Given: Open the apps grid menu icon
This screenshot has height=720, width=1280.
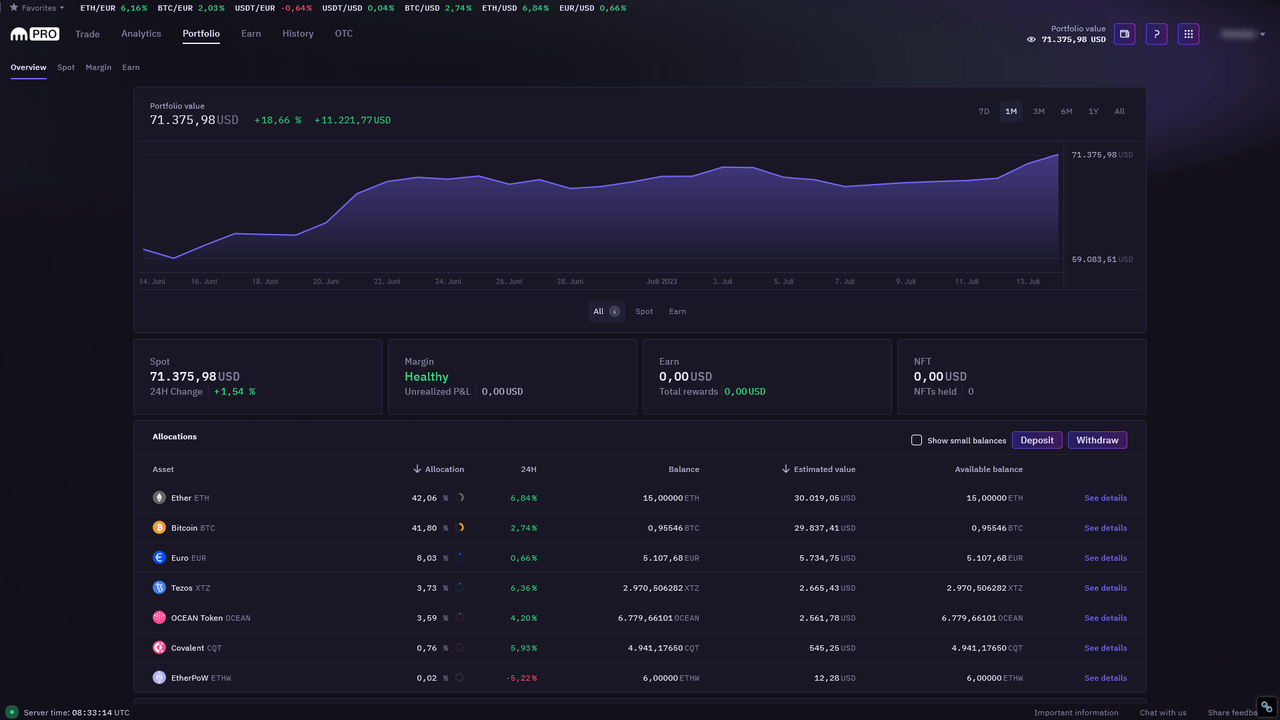Looking at the screenshot, I should pyautogui.click(x=1188, y=34).
